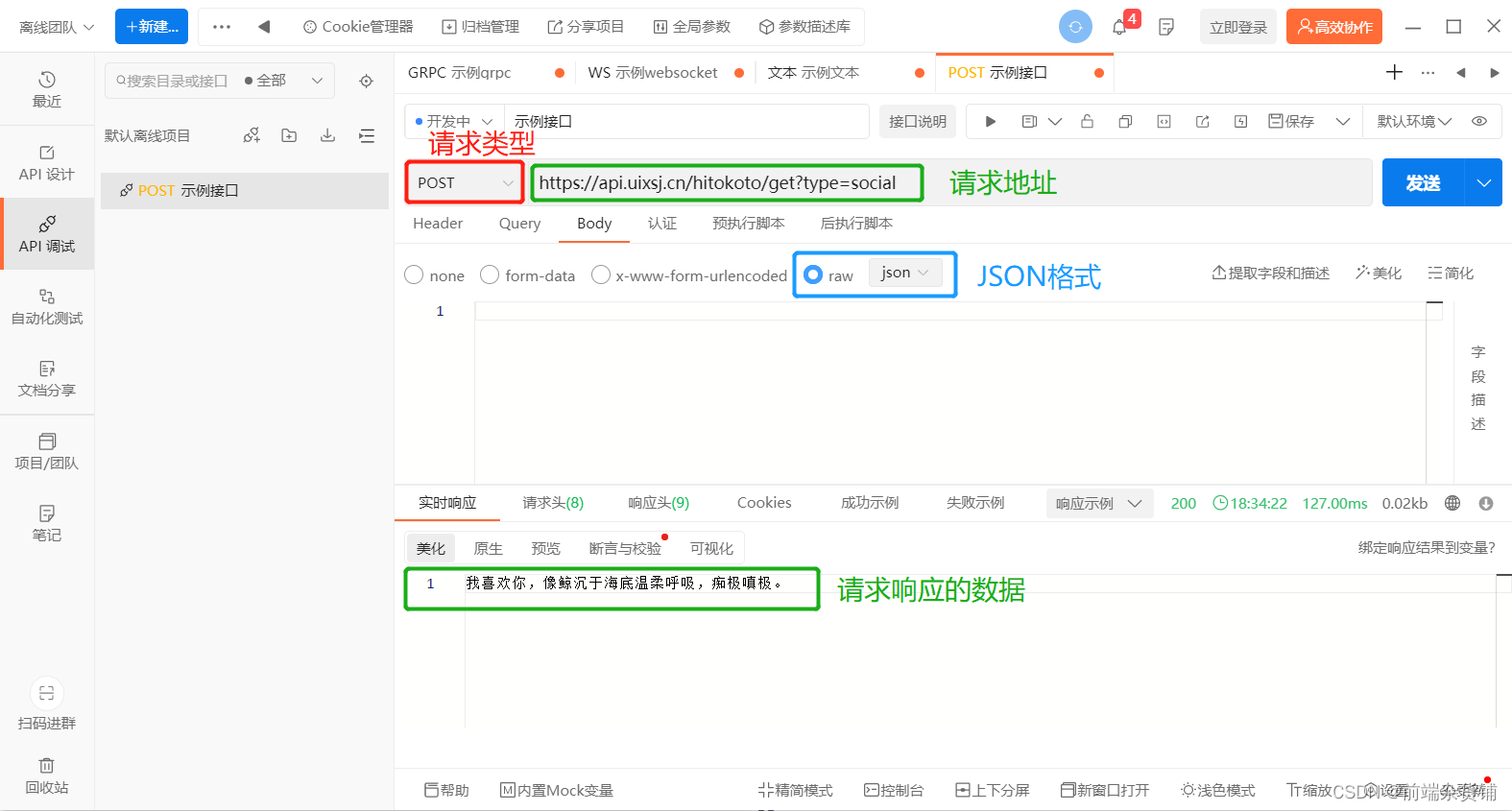Click the sync refresh icon in title bar
Screen dimensions: 1512x811
1075,27
